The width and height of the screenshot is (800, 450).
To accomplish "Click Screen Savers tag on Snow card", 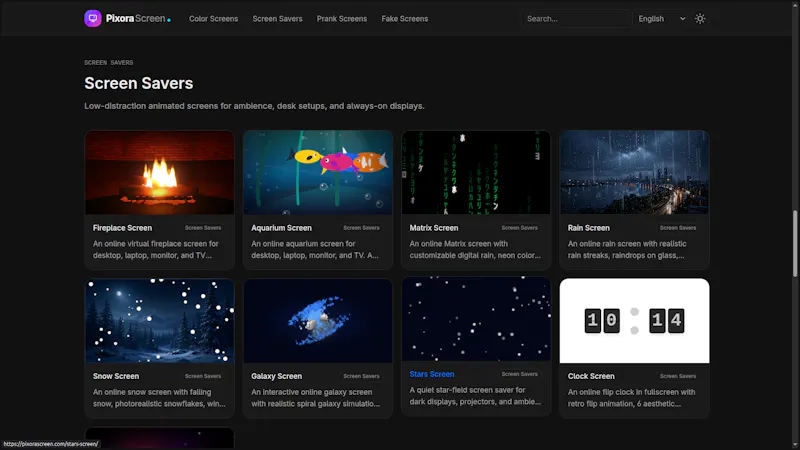I will point(203,376).
